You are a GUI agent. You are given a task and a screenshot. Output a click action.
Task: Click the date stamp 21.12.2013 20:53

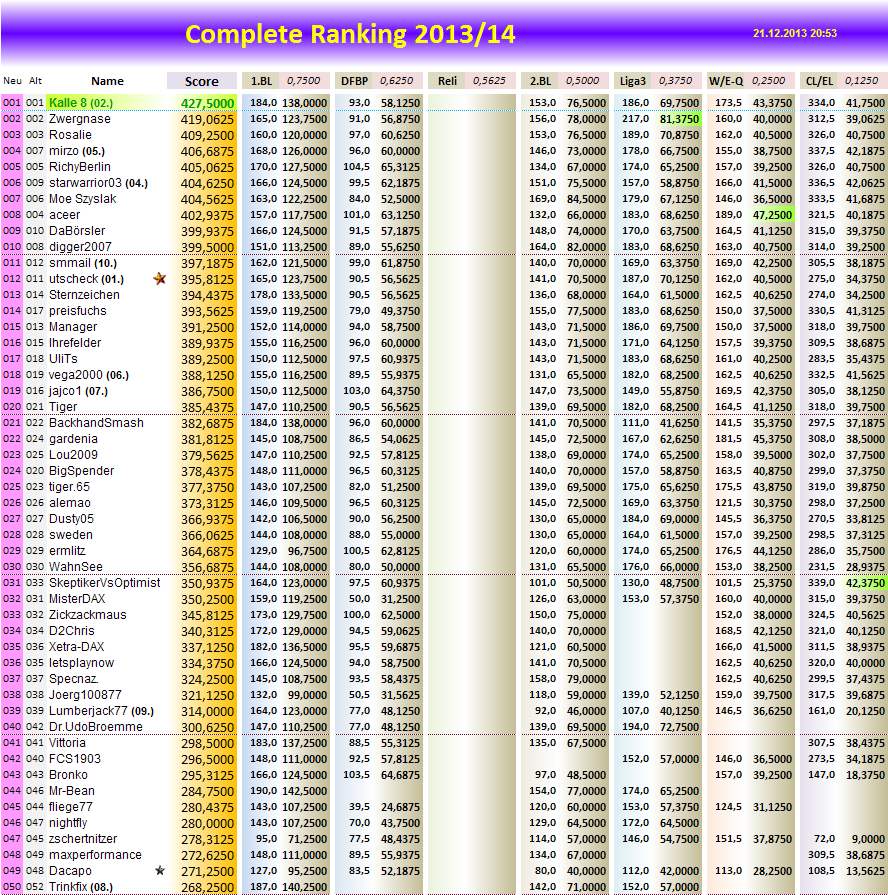pyautogui.click(x=794, y=33)
